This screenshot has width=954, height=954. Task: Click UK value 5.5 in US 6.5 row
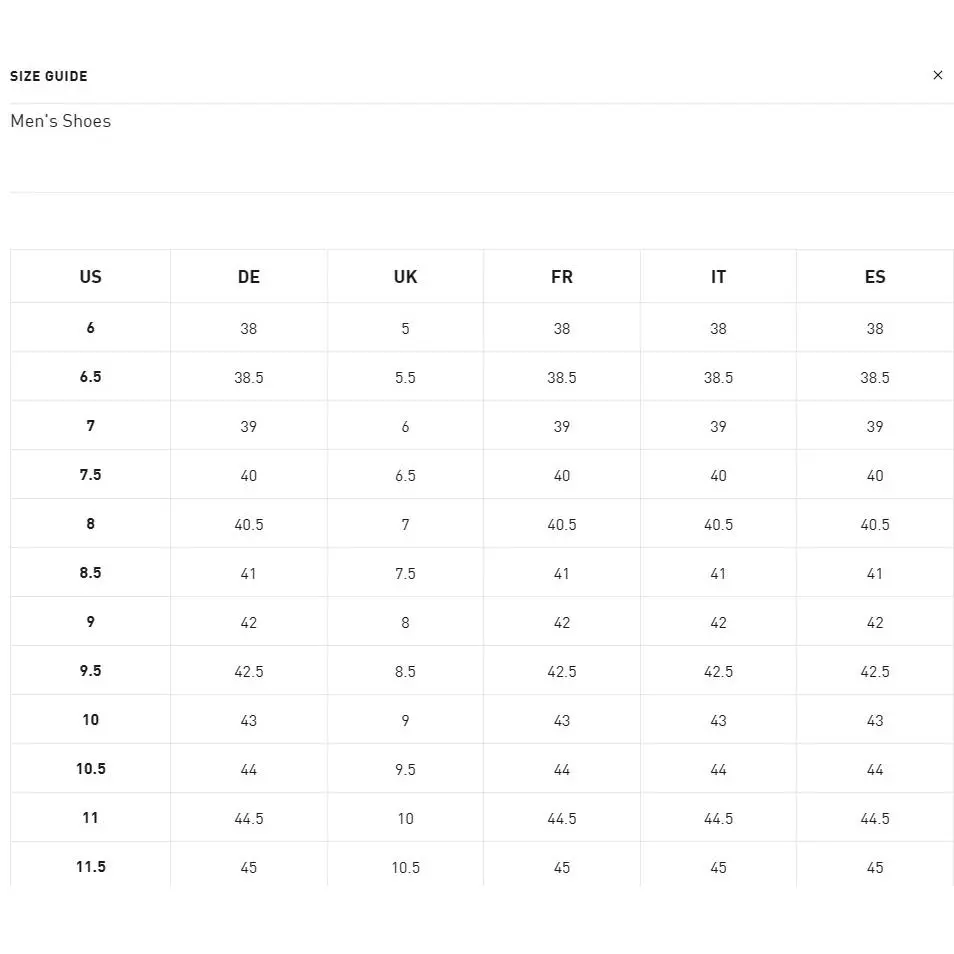tap(405, 378)
